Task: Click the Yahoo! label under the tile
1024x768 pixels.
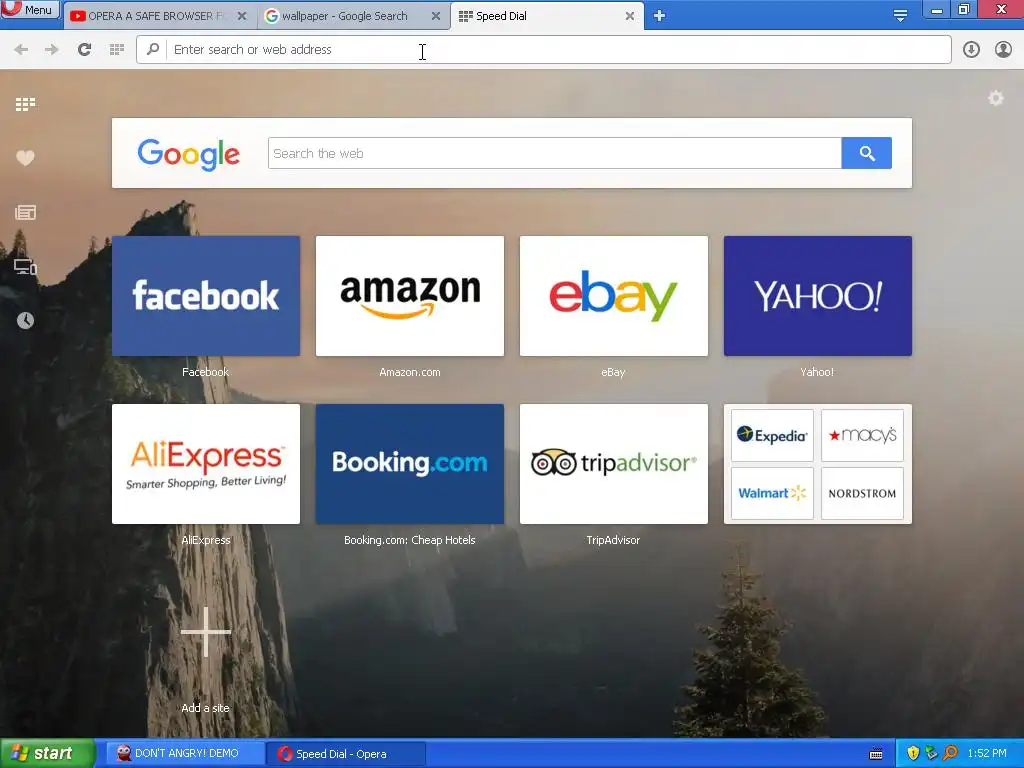Action: pos(817,372)
